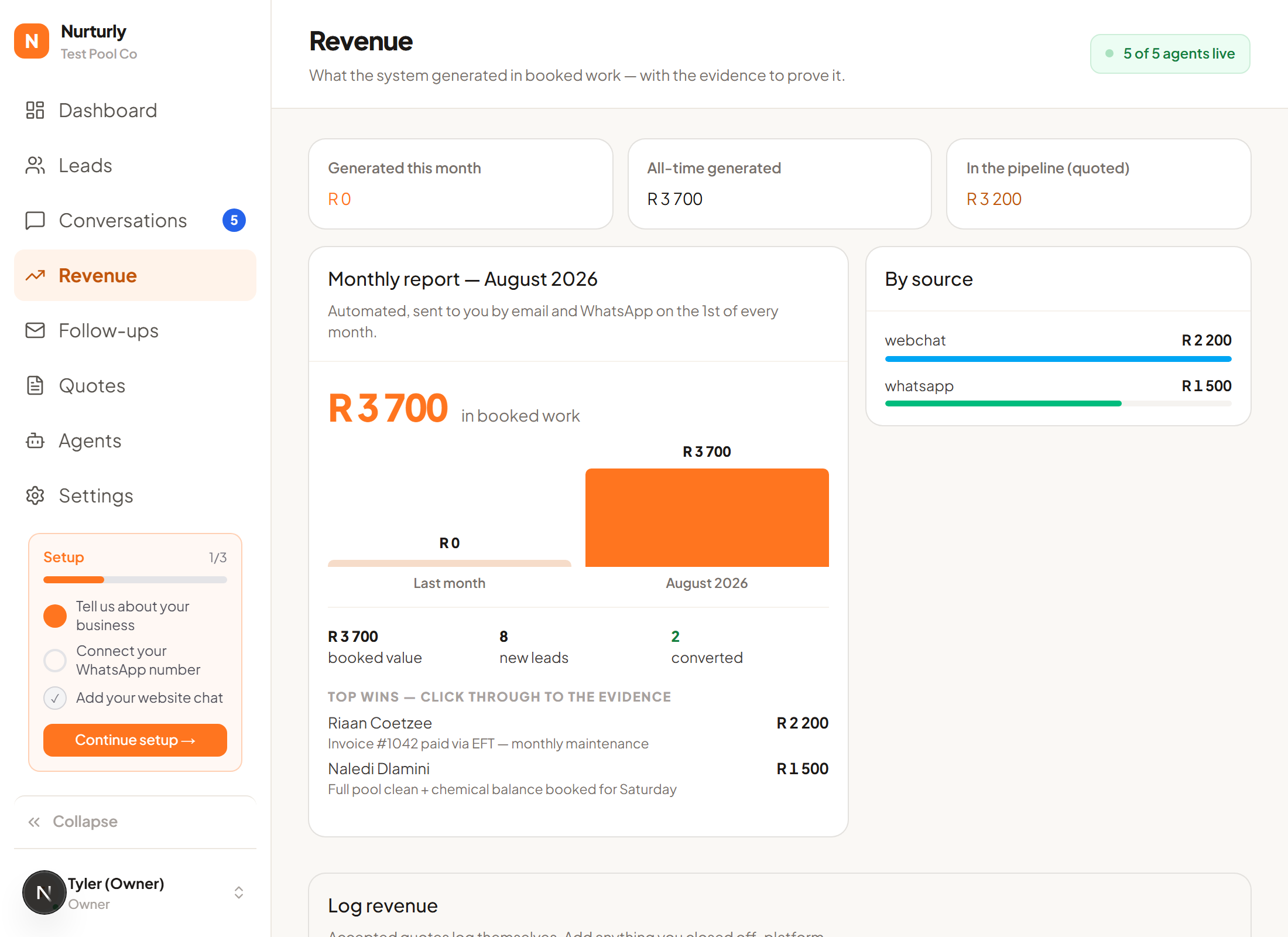Click the 'Setup' heading in the sidebar

tap(64, 557)
